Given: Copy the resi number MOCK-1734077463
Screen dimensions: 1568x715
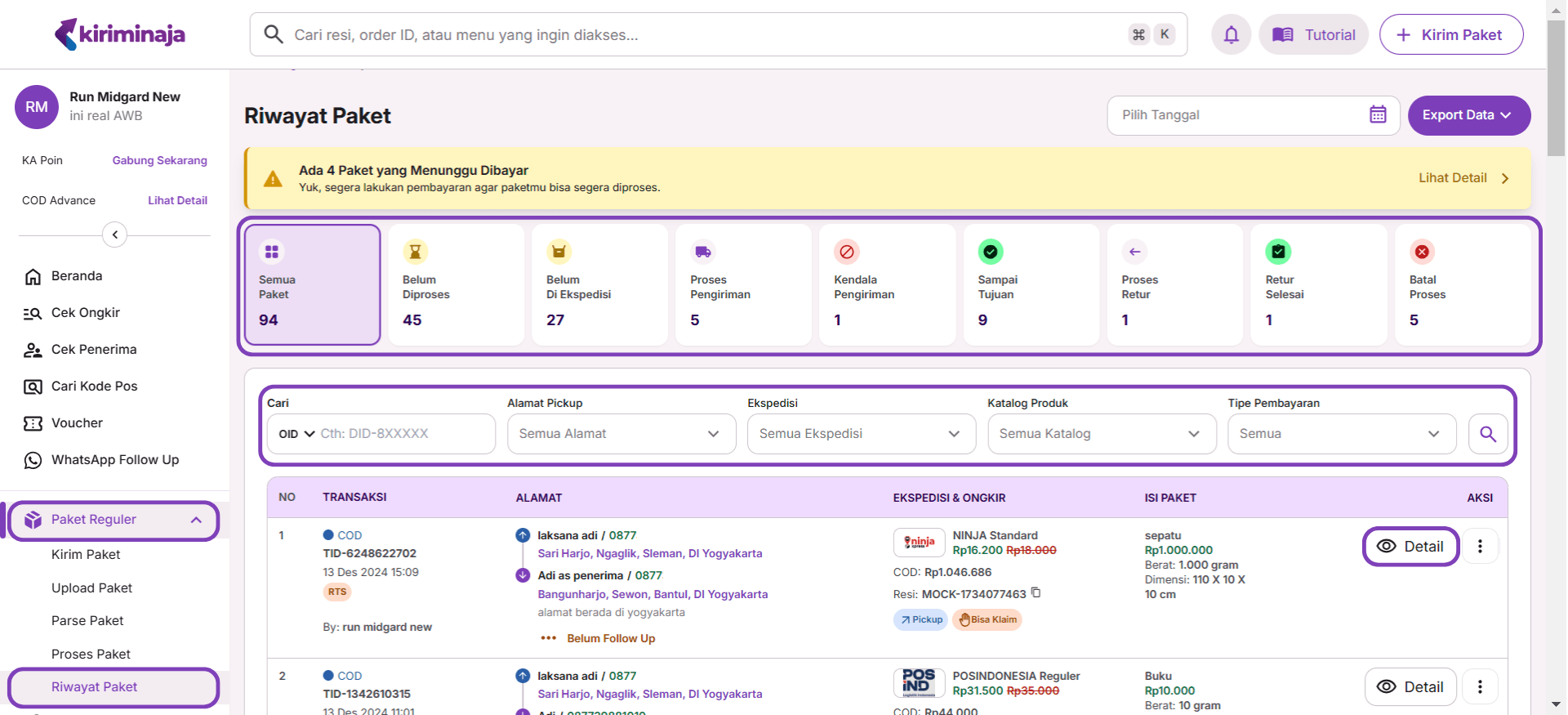Looking at the screenshot, I should pyautogui.click(x=1036, y=593).
